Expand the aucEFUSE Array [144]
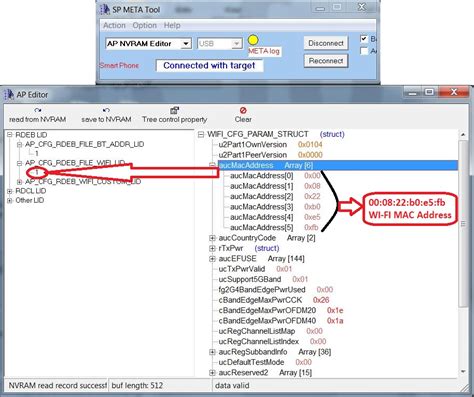Screen dimensions: 474x397 point(212,259)
